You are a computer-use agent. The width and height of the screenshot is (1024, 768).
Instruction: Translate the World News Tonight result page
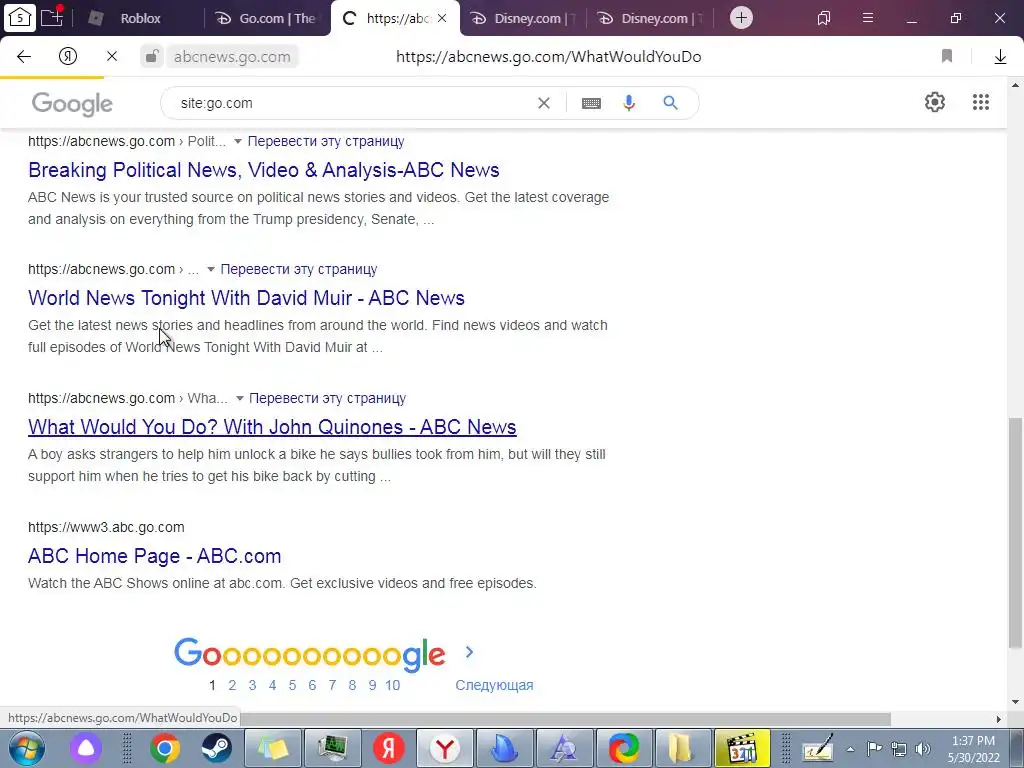click(x=298, y=269)
